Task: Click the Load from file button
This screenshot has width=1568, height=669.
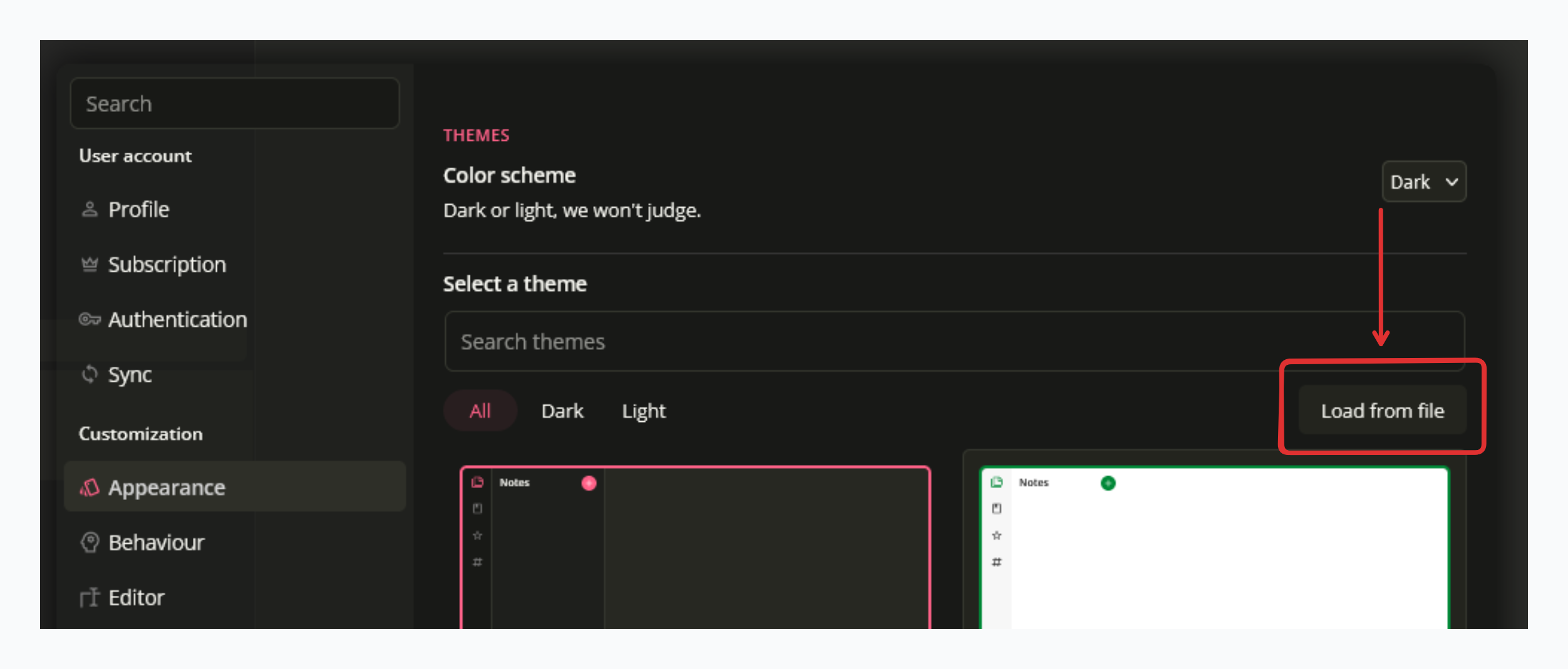Action: tap(1382, 411)
